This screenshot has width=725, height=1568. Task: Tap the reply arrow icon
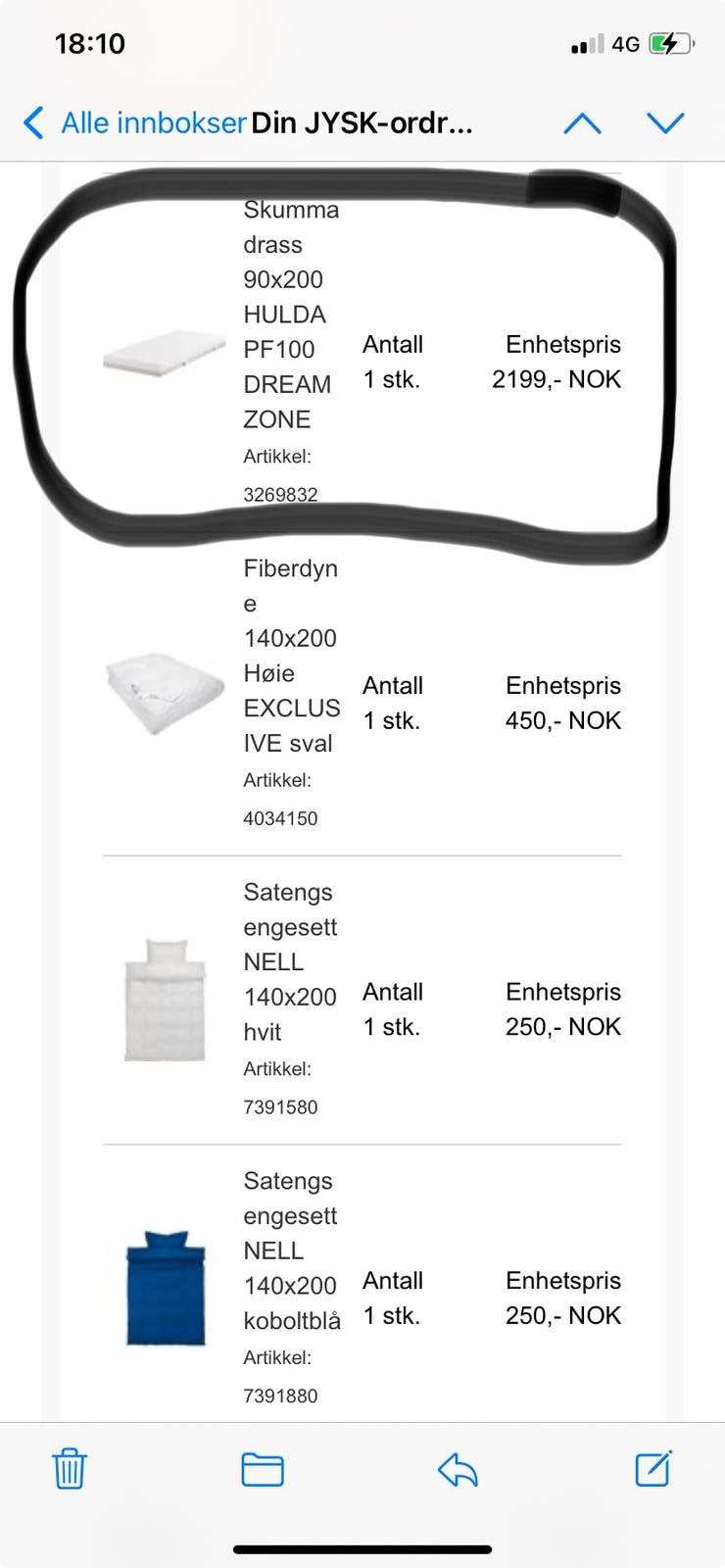[458, 1469]
